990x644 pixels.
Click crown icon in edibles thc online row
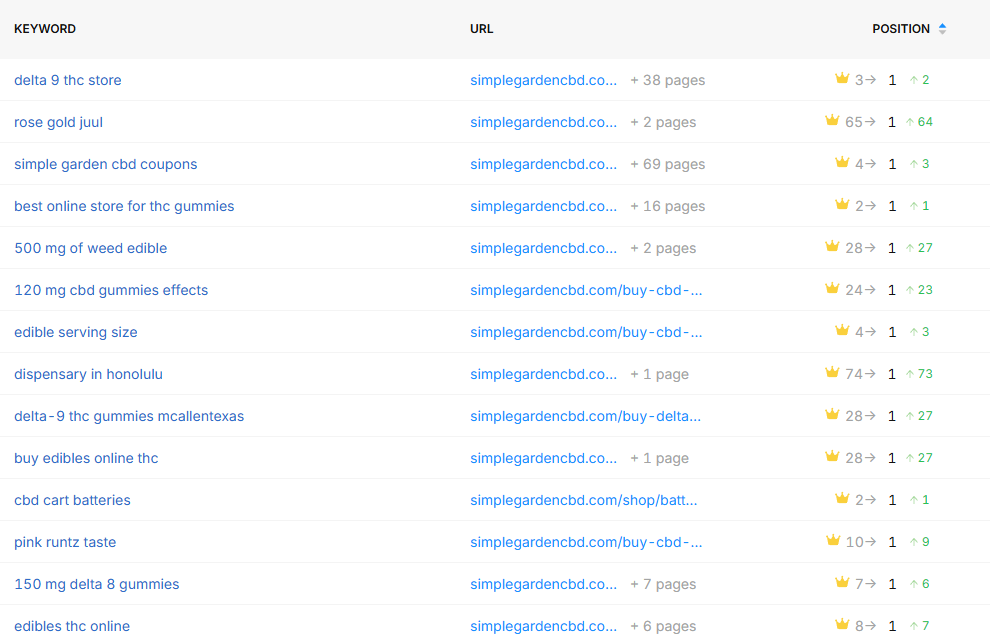tap(842, 624)
